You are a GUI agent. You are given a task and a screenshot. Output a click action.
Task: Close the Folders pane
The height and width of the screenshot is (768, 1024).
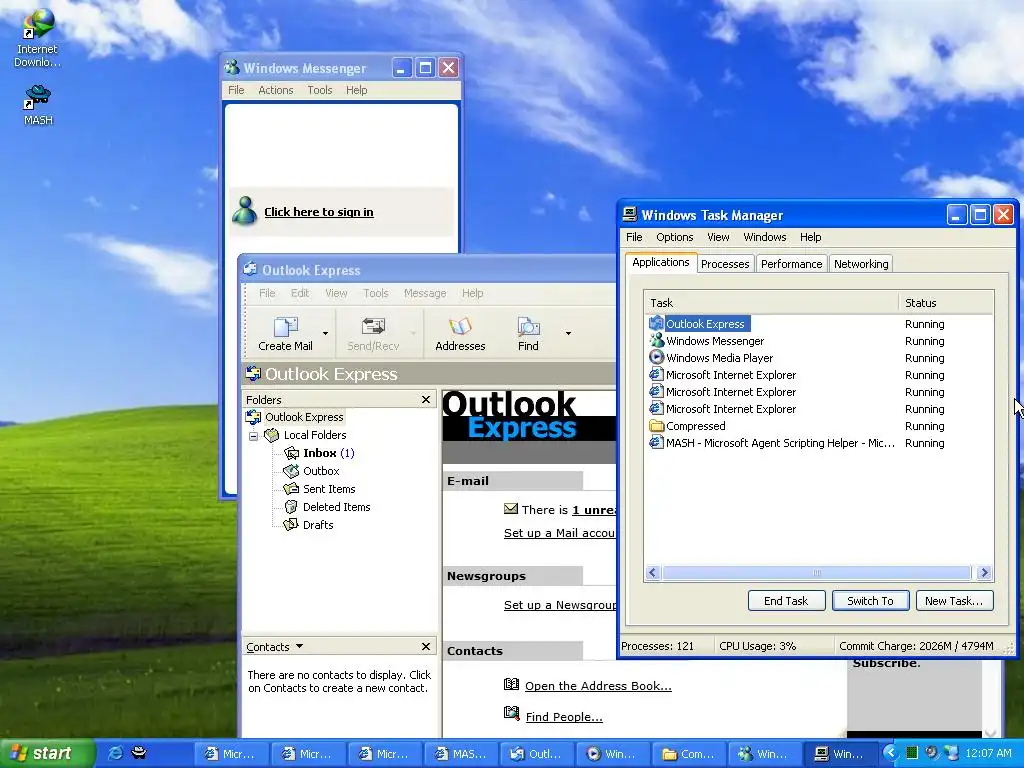pyautogui.click(x=426, y=399)
